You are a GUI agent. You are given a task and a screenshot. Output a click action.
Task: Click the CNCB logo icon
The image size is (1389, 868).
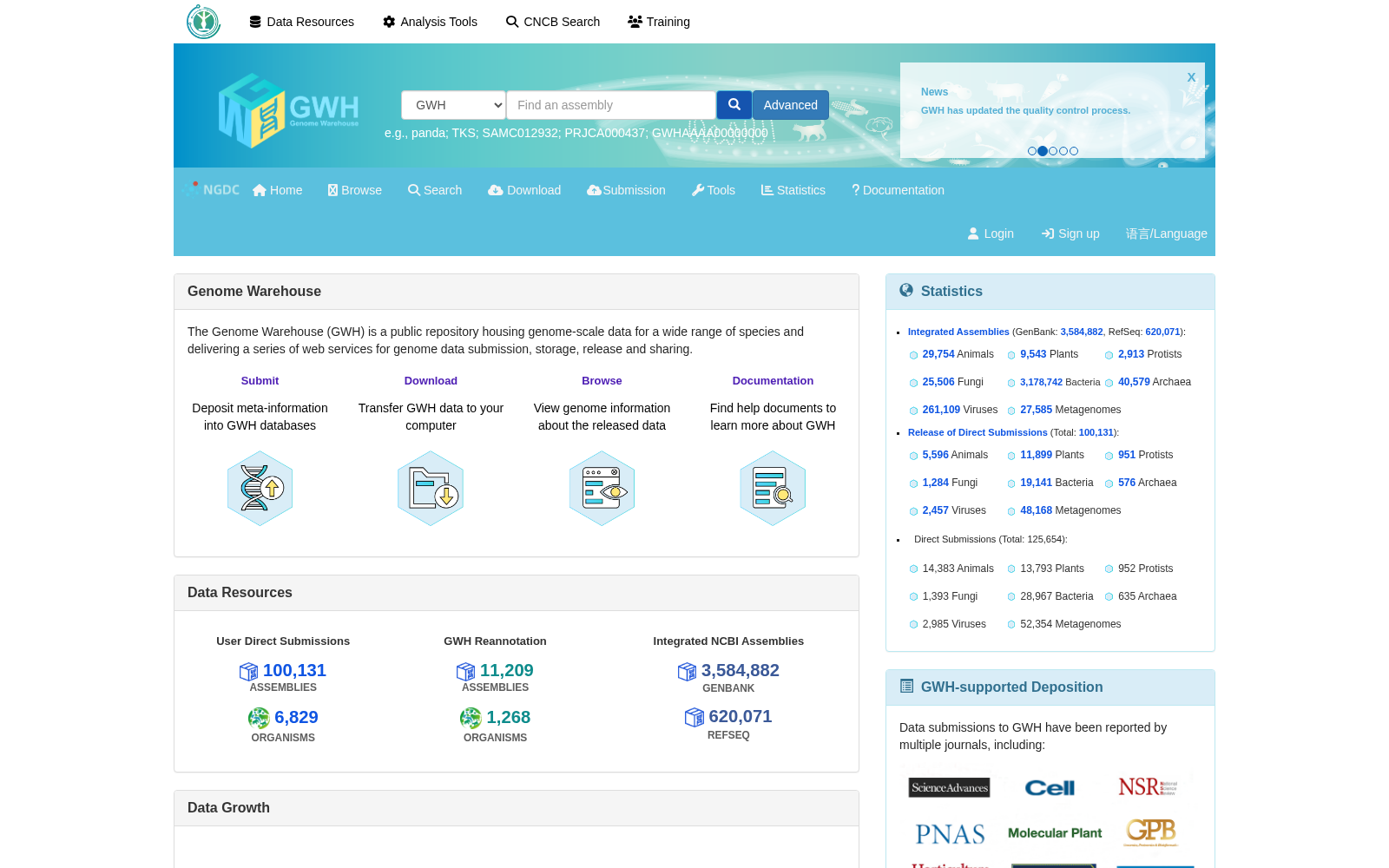(203, 22)
